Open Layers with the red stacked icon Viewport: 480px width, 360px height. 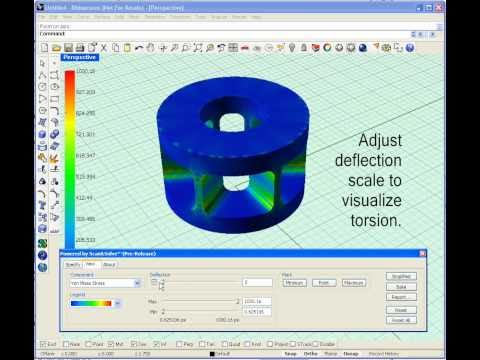point(315,48)
